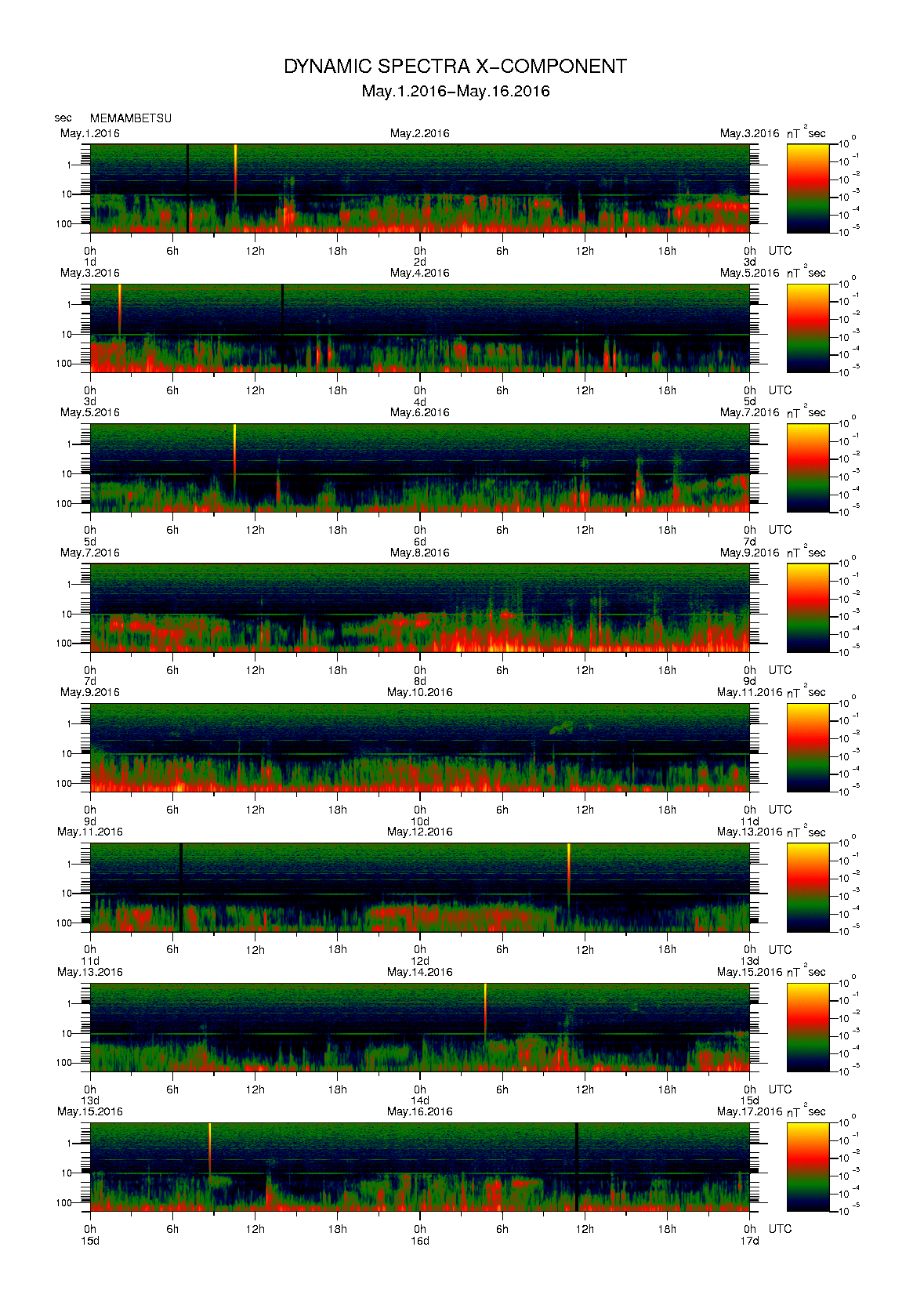Click the fourth spectrogram's color scale bar
Image resolution: width=913 pixels, height=1316 pixels.
tap(807, 607)
